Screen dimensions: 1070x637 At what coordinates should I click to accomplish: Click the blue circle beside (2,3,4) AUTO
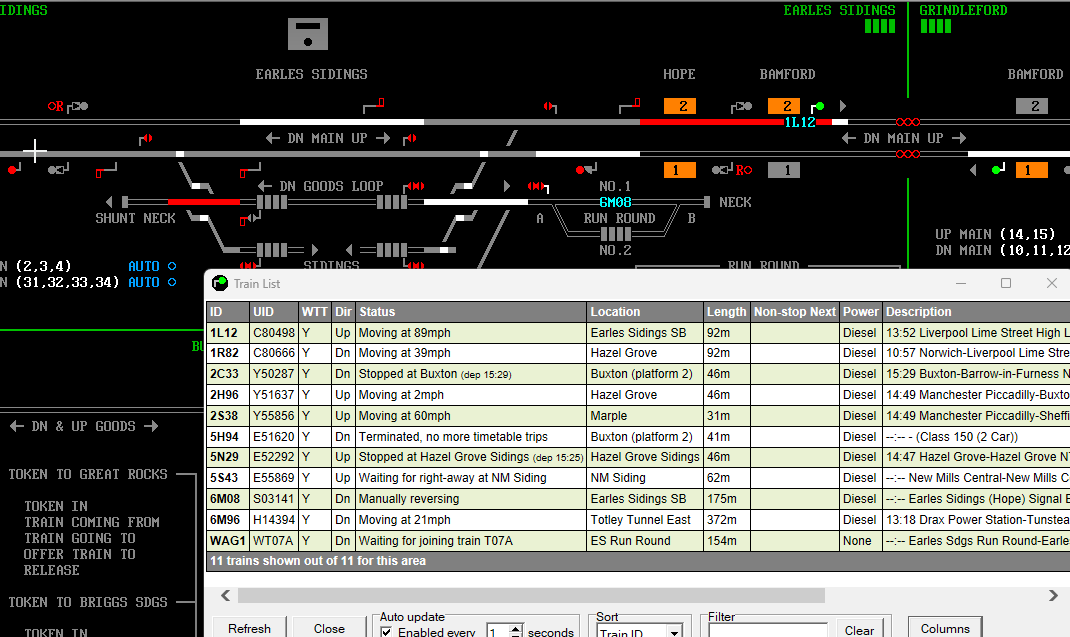(172, 266)
